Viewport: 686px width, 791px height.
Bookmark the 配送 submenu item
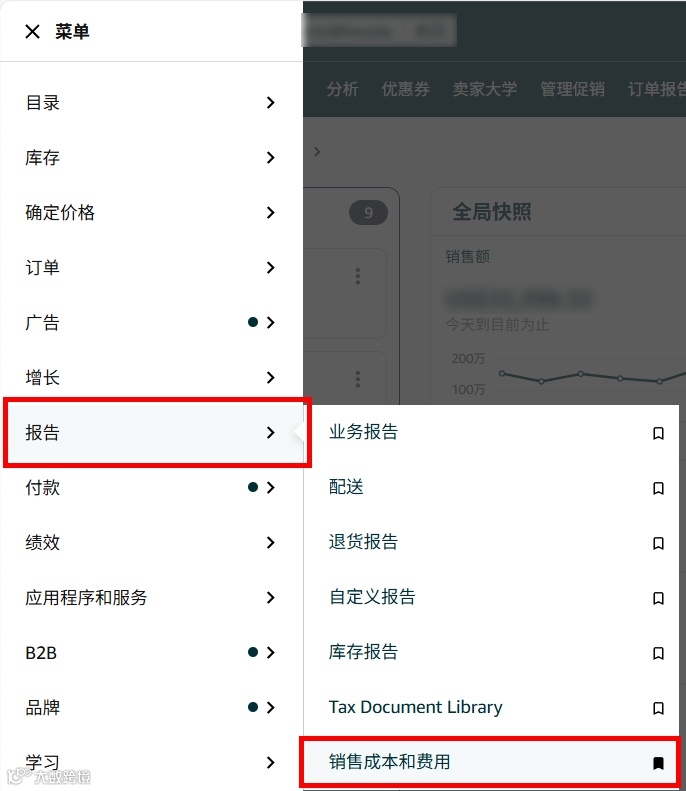(658, 488)
